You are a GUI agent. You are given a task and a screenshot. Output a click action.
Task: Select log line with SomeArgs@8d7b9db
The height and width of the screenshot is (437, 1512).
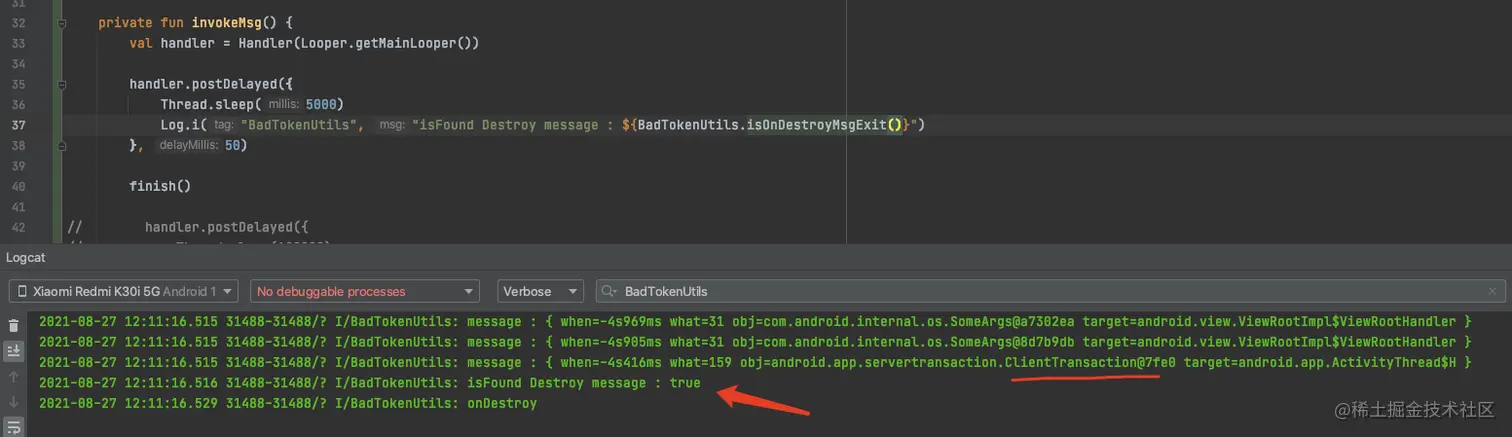[754, 342]
